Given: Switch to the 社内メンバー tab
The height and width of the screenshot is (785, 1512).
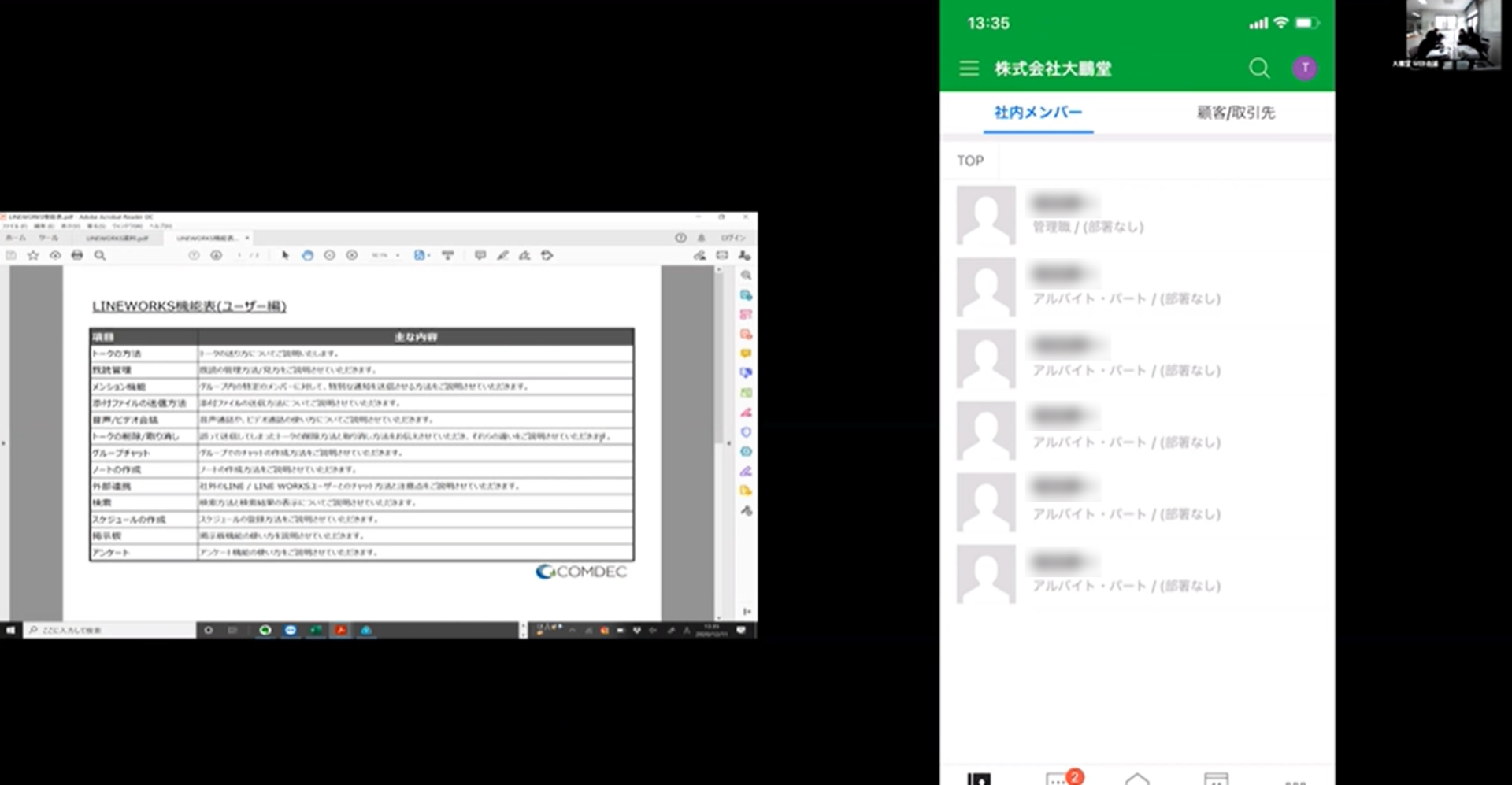Looking at the screenshot, I should (x=1038, y=113).
